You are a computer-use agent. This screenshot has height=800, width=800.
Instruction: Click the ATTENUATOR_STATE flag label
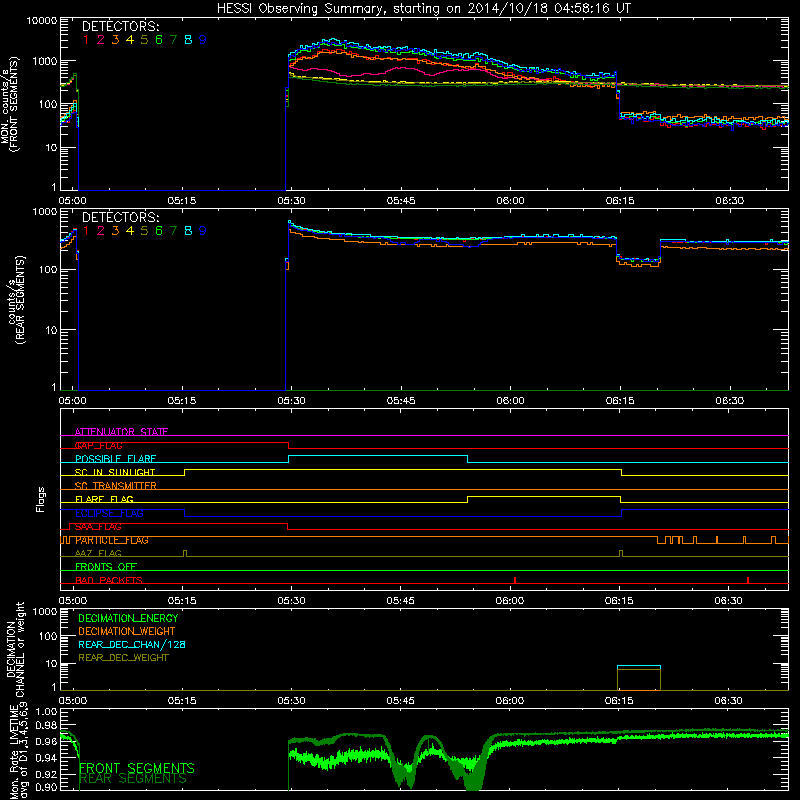(x=121, y=432)
